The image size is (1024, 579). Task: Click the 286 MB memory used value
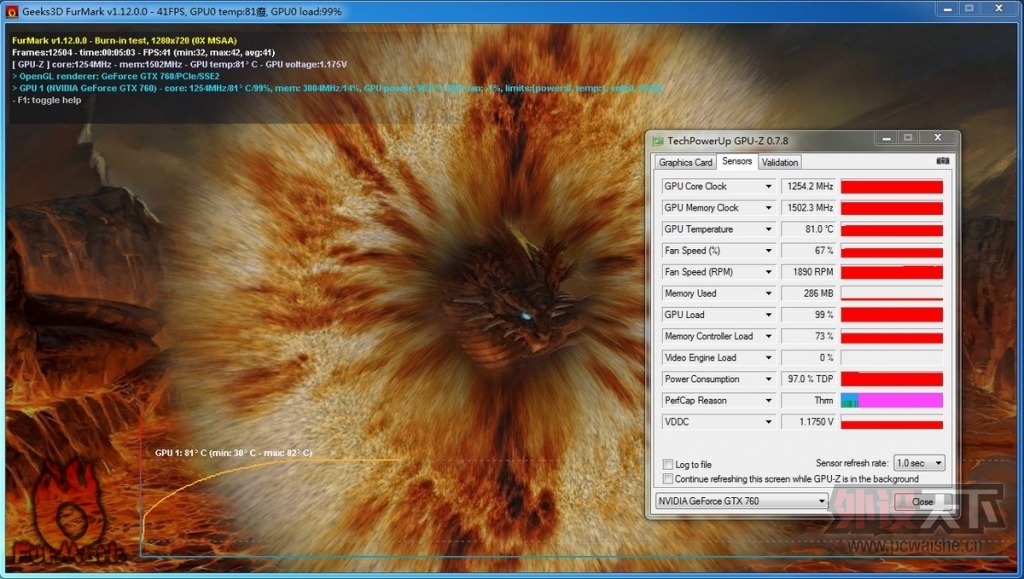tap(808, 294)
